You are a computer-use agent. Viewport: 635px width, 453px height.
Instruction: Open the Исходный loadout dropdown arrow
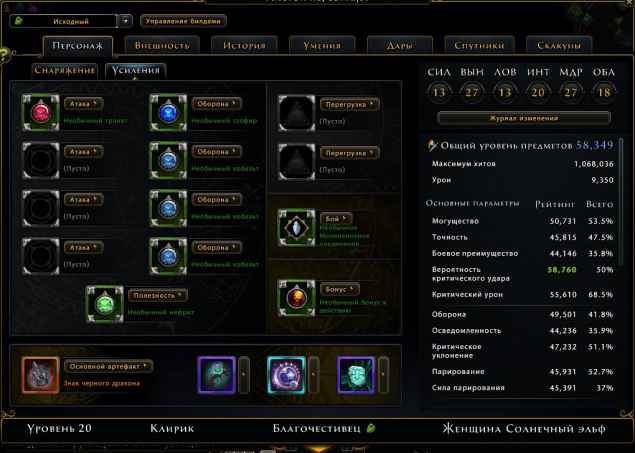coord(126,21)
